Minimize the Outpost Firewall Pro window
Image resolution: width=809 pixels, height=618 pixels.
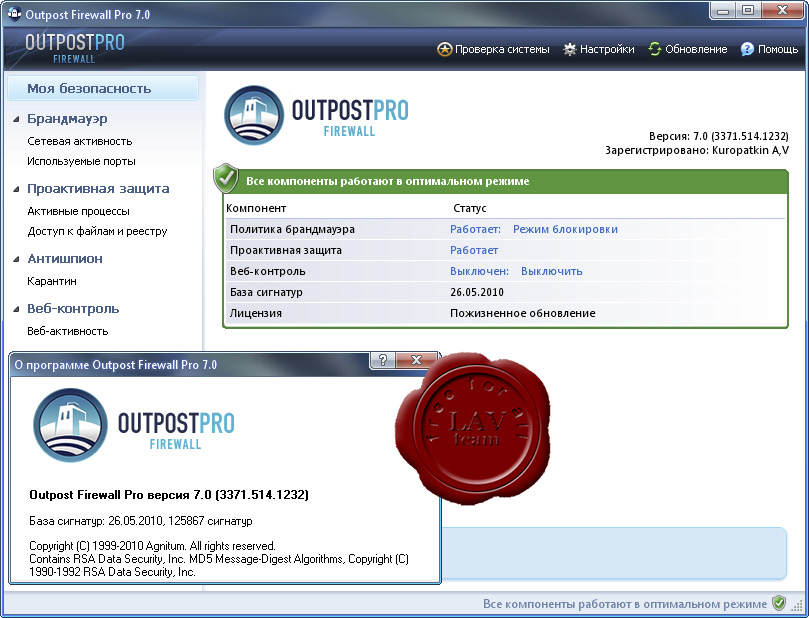(x=723, y=10)
